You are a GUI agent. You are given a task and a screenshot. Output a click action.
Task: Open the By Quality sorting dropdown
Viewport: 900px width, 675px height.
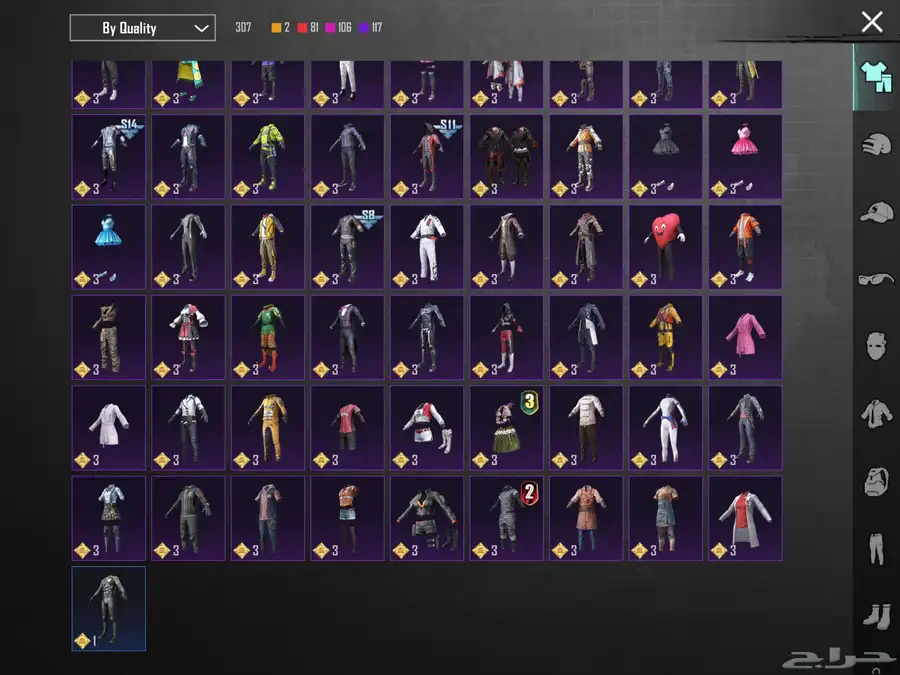click(x=142, y=28)
